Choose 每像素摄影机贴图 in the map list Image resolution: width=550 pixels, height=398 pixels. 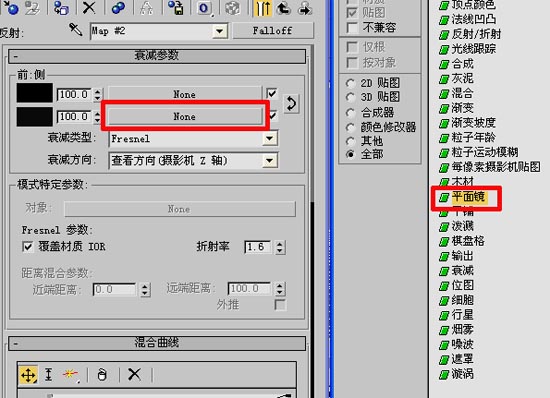(496, 168)
